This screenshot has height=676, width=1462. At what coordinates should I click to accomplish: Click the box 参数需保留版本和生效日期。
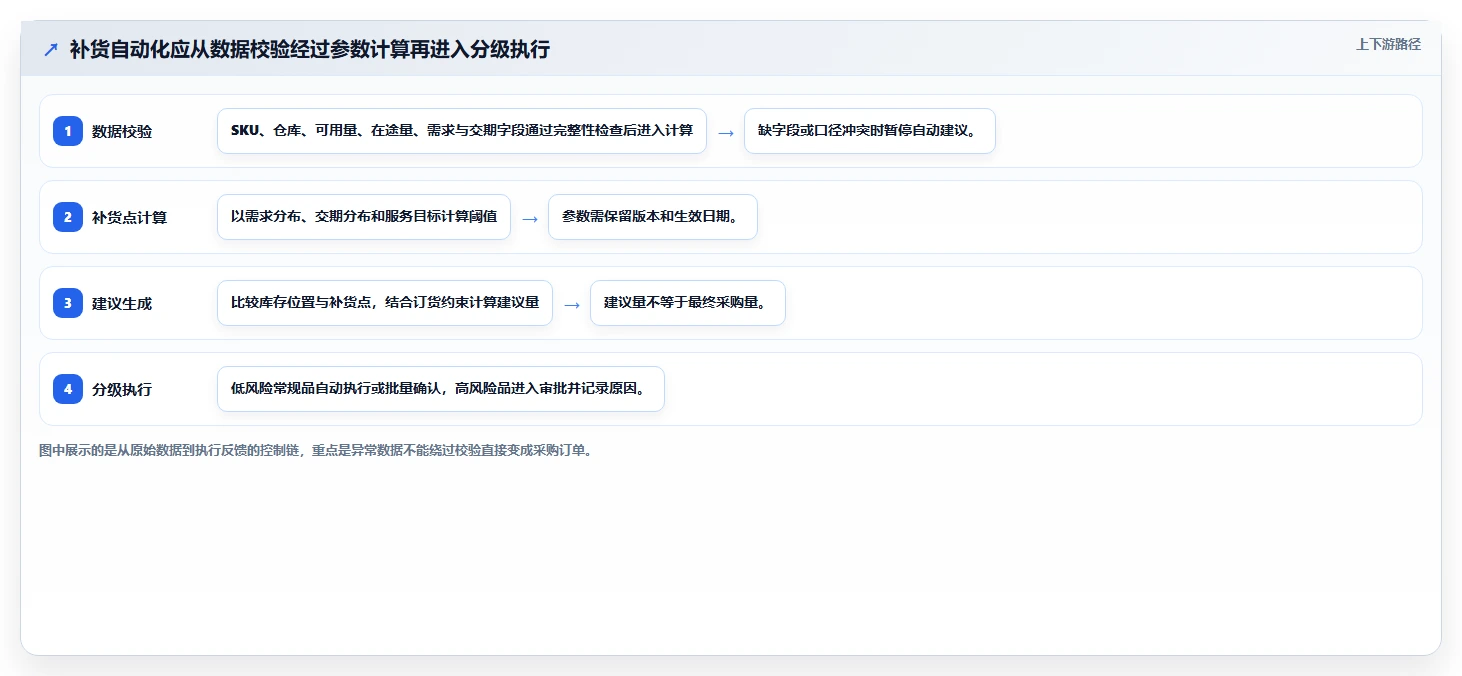(x=653, y=217)
